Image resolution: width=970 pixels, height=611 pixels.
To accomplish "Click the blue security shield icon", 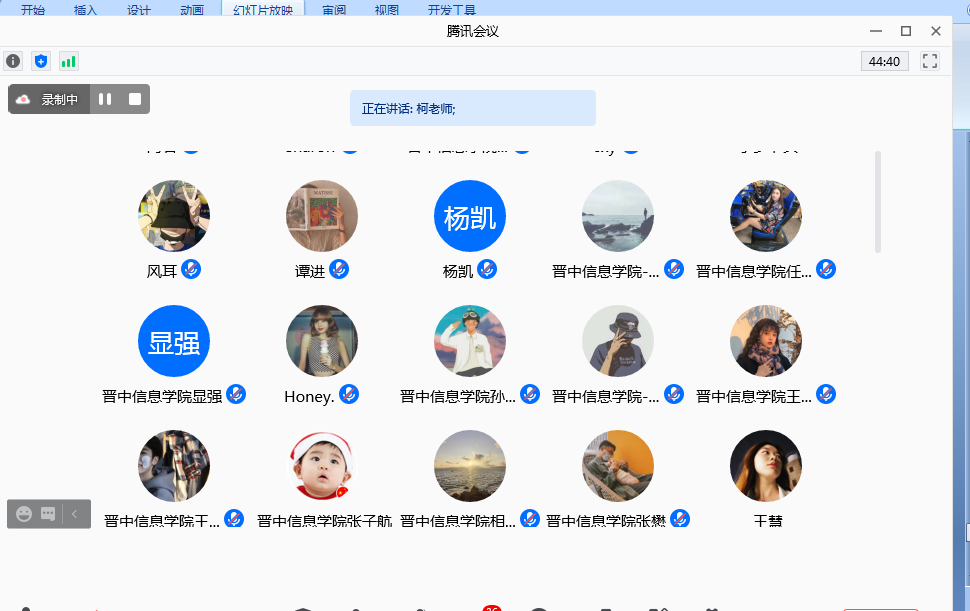I will point(41,61).
